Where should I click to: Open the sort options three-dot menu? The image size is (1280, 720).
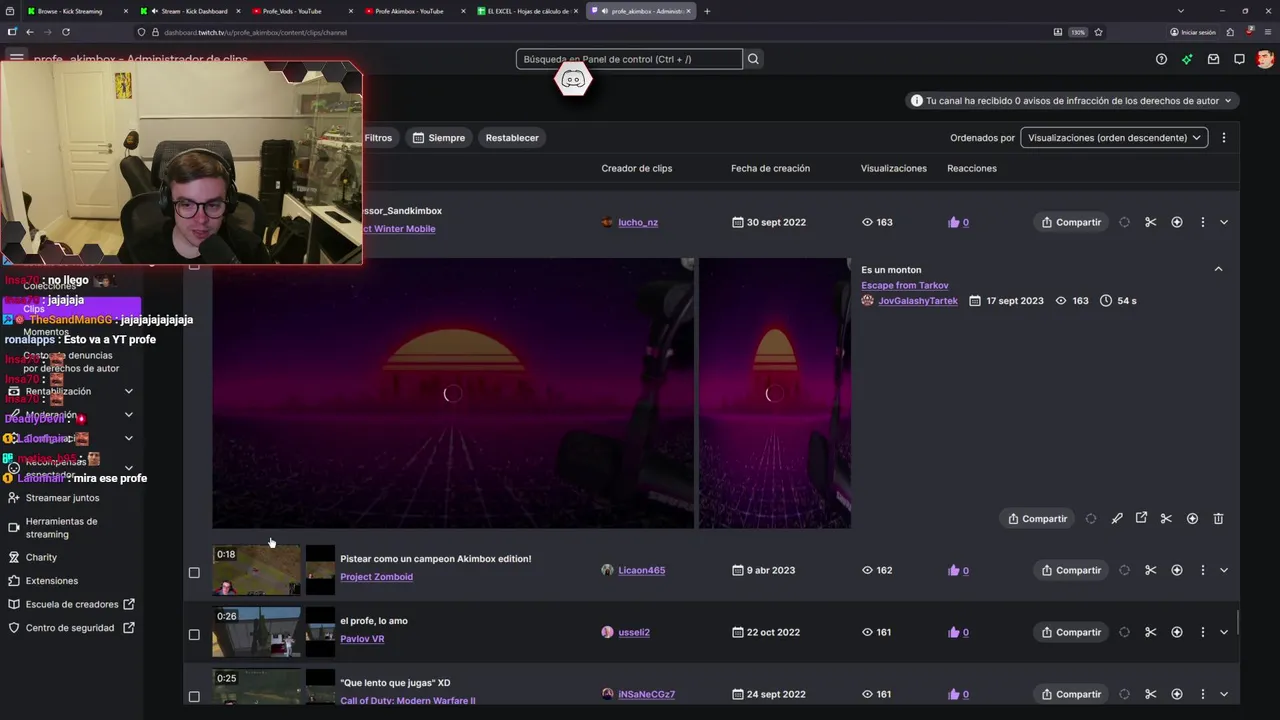click(1224, 137)
